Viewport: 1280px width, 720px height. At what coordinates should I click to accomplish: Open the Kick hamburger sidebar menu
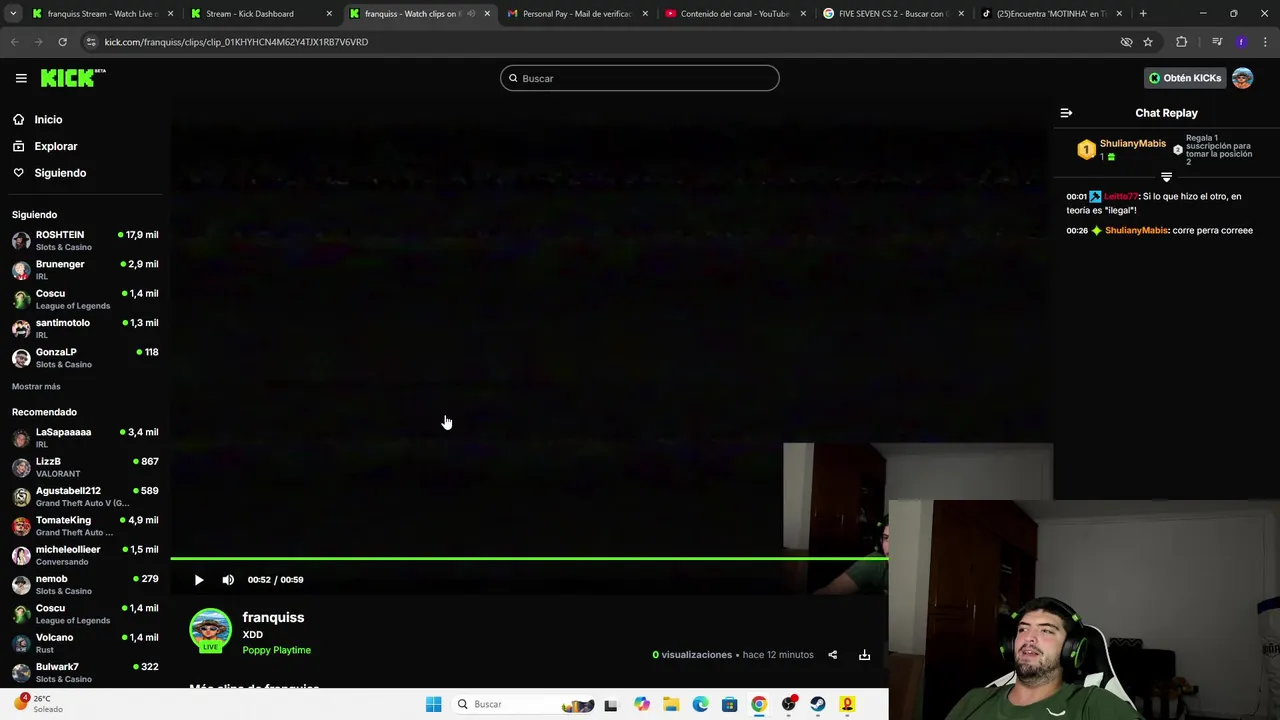(x=21, y=78)
